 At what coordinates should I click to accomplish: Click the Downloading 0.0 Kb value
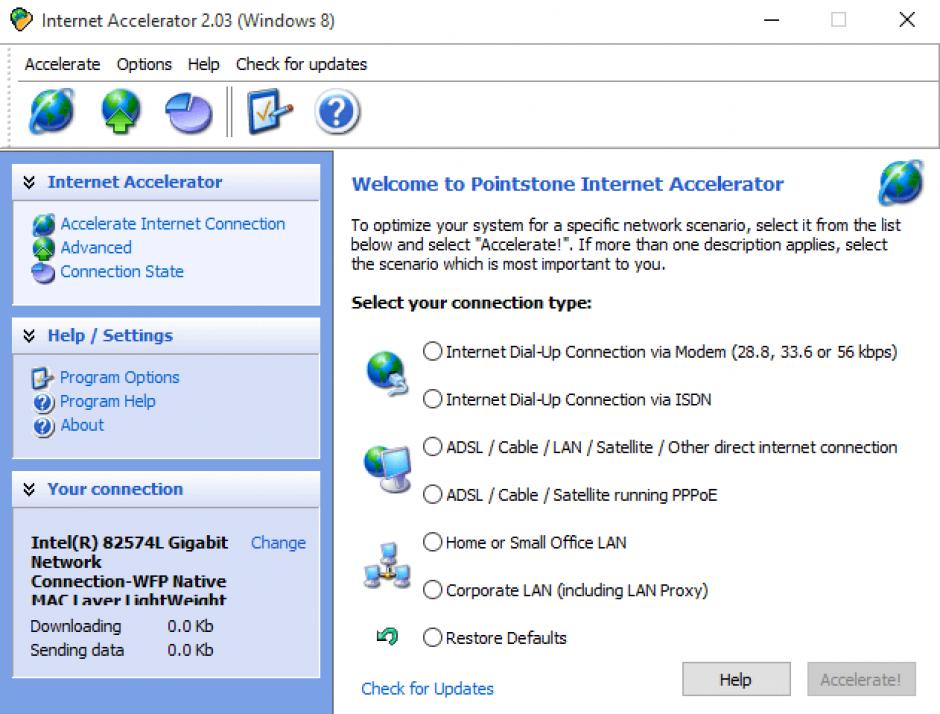click(x=190, y=626)
